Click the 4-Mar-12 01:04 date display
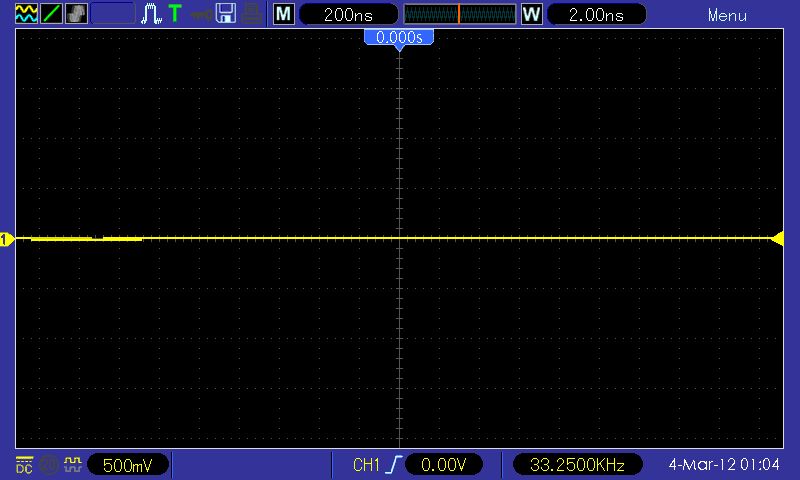The image size is (800, 480). (724, 465)
